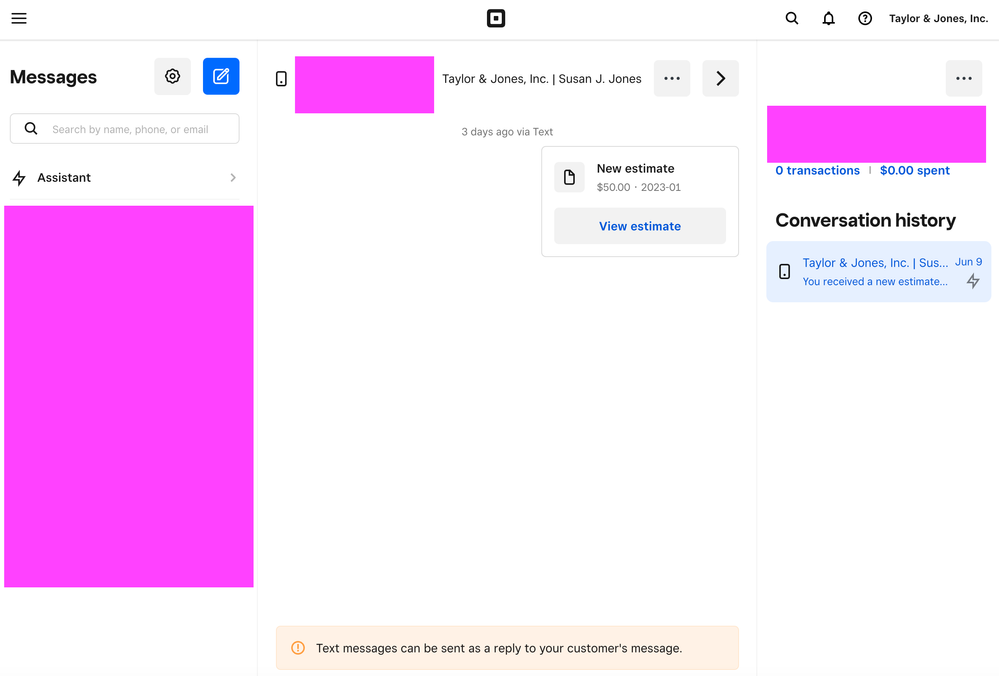Click the View estimate button

click(640, 226)
